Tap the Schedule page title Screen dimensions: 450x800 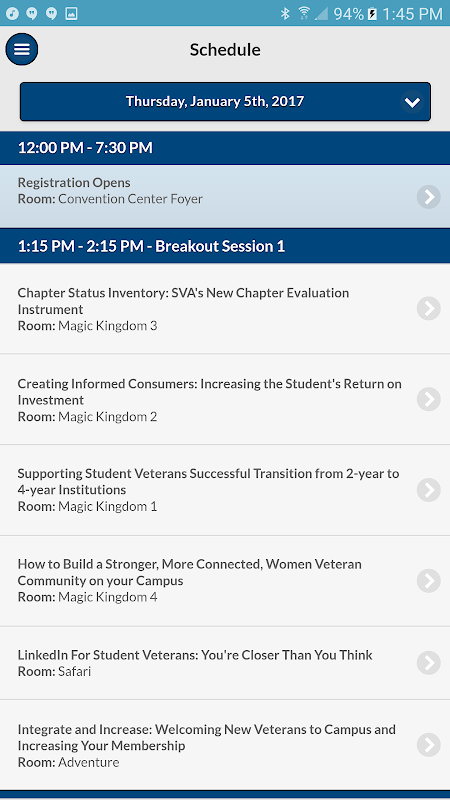(225, 49)
